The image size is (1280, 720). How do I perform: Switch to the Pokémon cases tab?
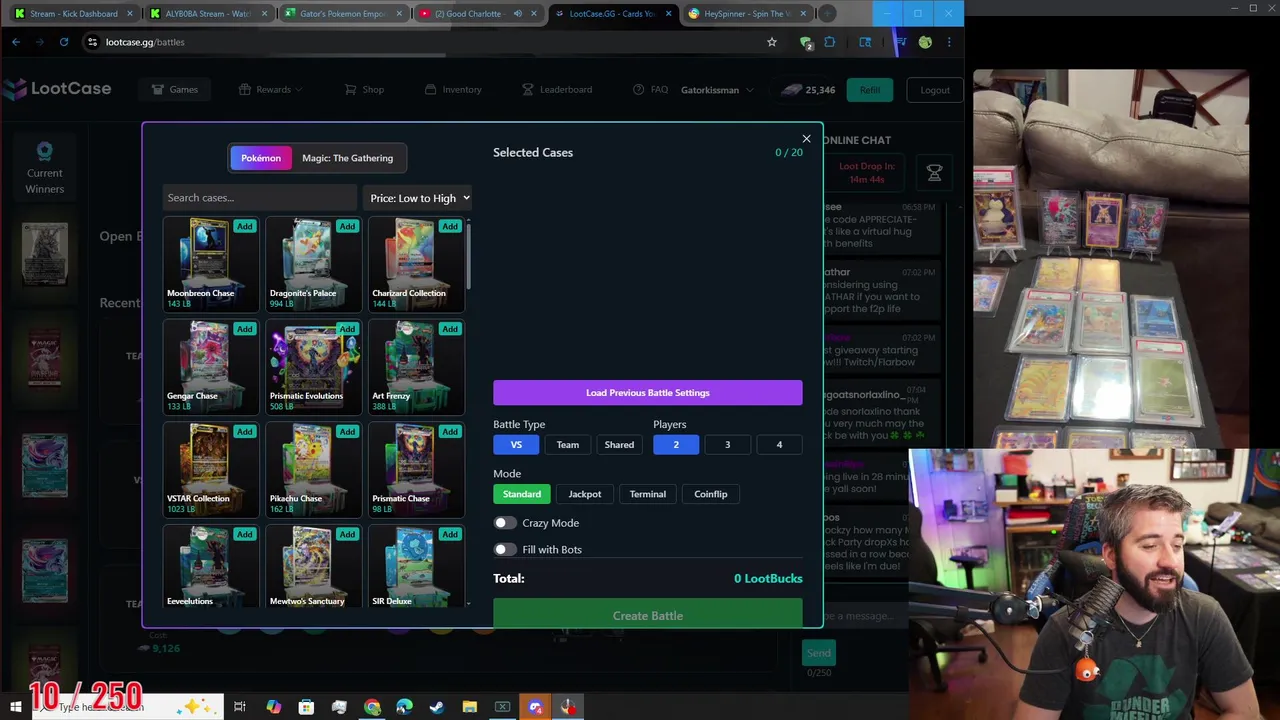(x=261, y=158)
